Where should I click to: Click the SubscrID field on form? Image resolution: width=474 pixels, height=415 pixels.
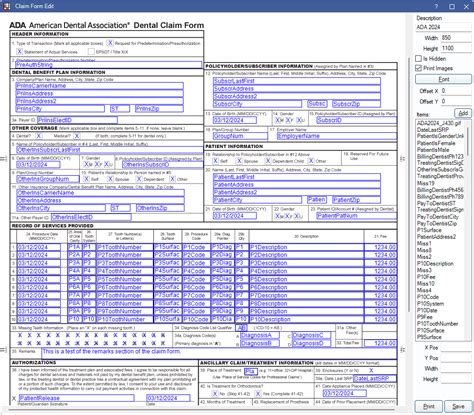[x=356, y=120]
